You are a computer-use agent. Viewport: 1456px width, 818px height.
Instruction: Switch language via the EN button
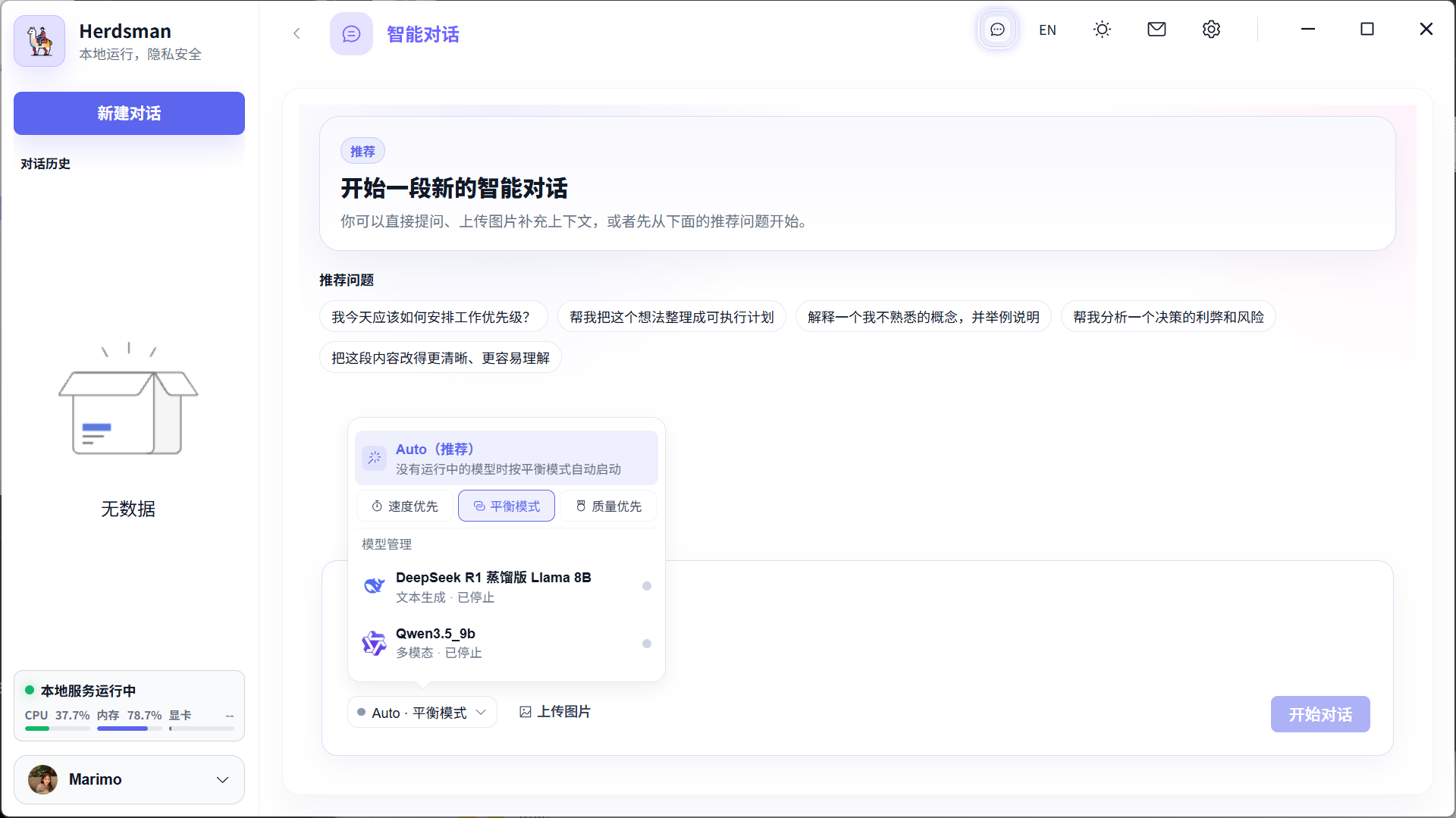[x=1047, y=30]
